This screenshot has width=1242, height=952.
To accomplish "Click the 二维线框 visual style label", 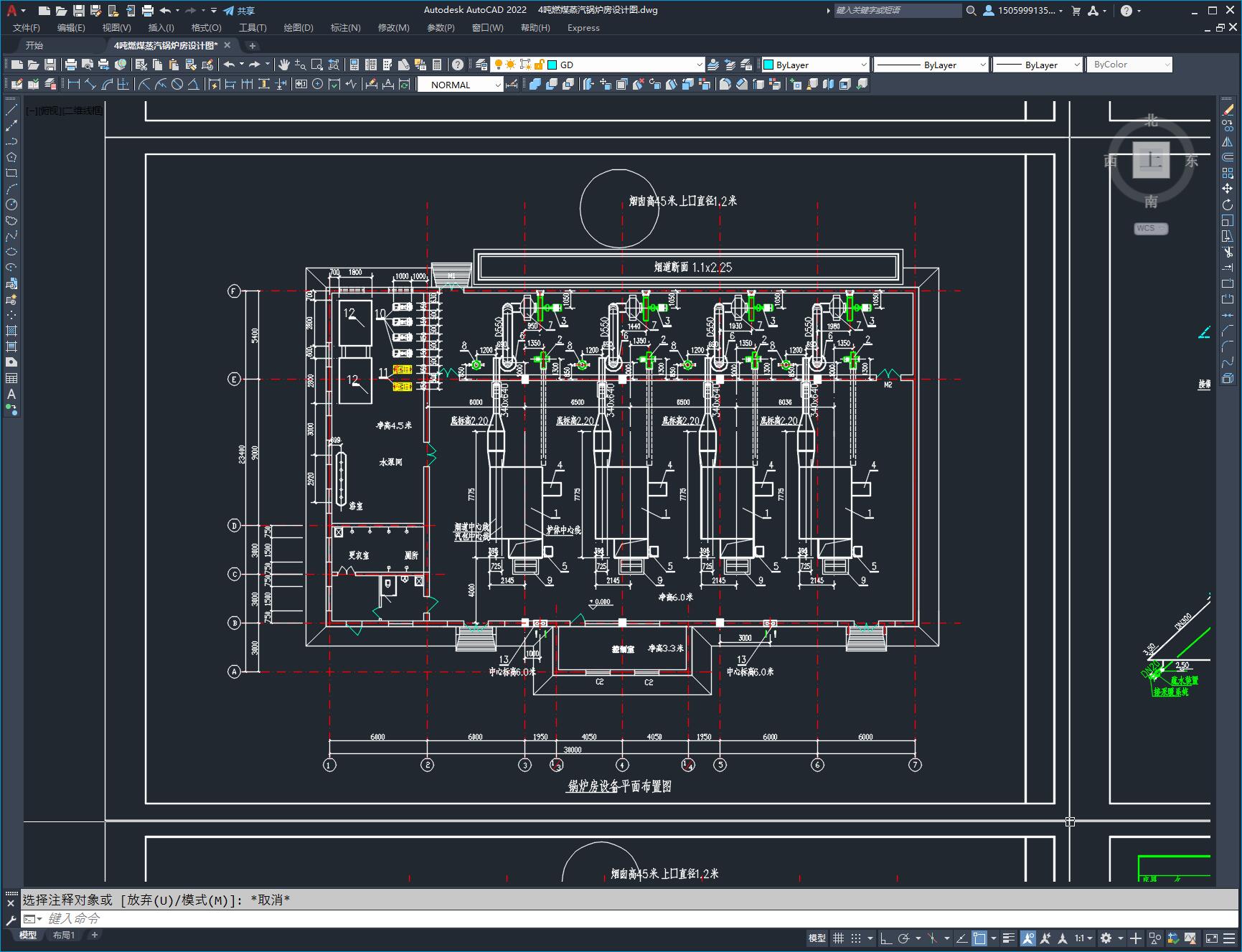I will click(x=83, y=110).
